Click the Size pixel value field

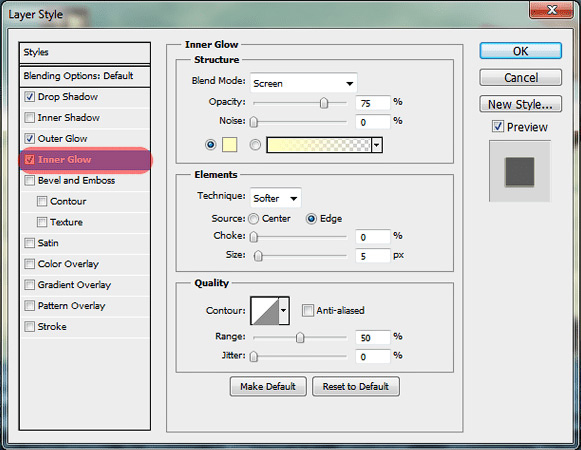pos(373,256)
